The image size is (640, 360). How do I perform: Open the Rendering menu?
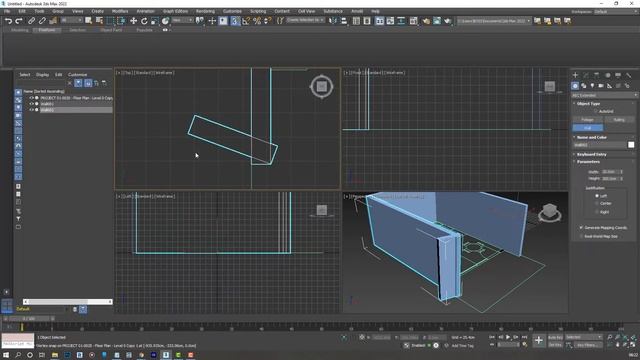[205, 11]
